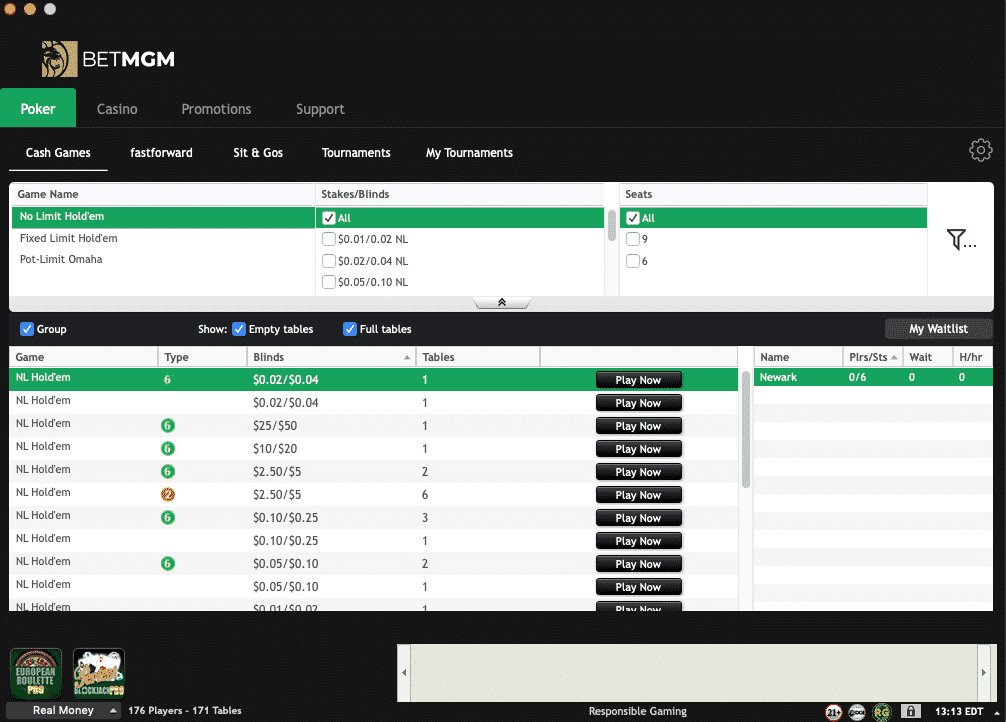Toggle Full tables checkbox
1006x722 pixels.
pos(350,329)
